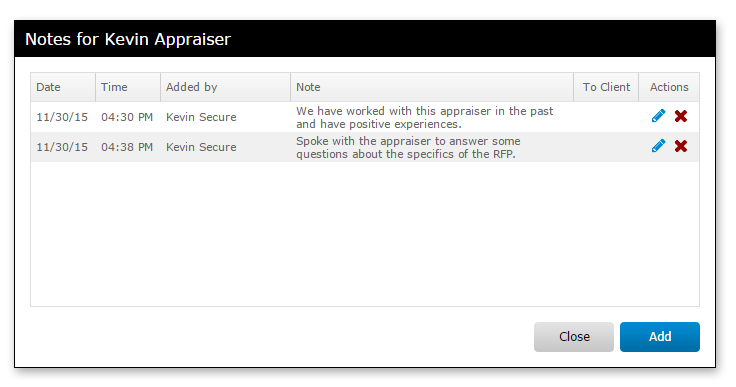Select the To Client column header

pyautogui.click(x=606, y=87)
